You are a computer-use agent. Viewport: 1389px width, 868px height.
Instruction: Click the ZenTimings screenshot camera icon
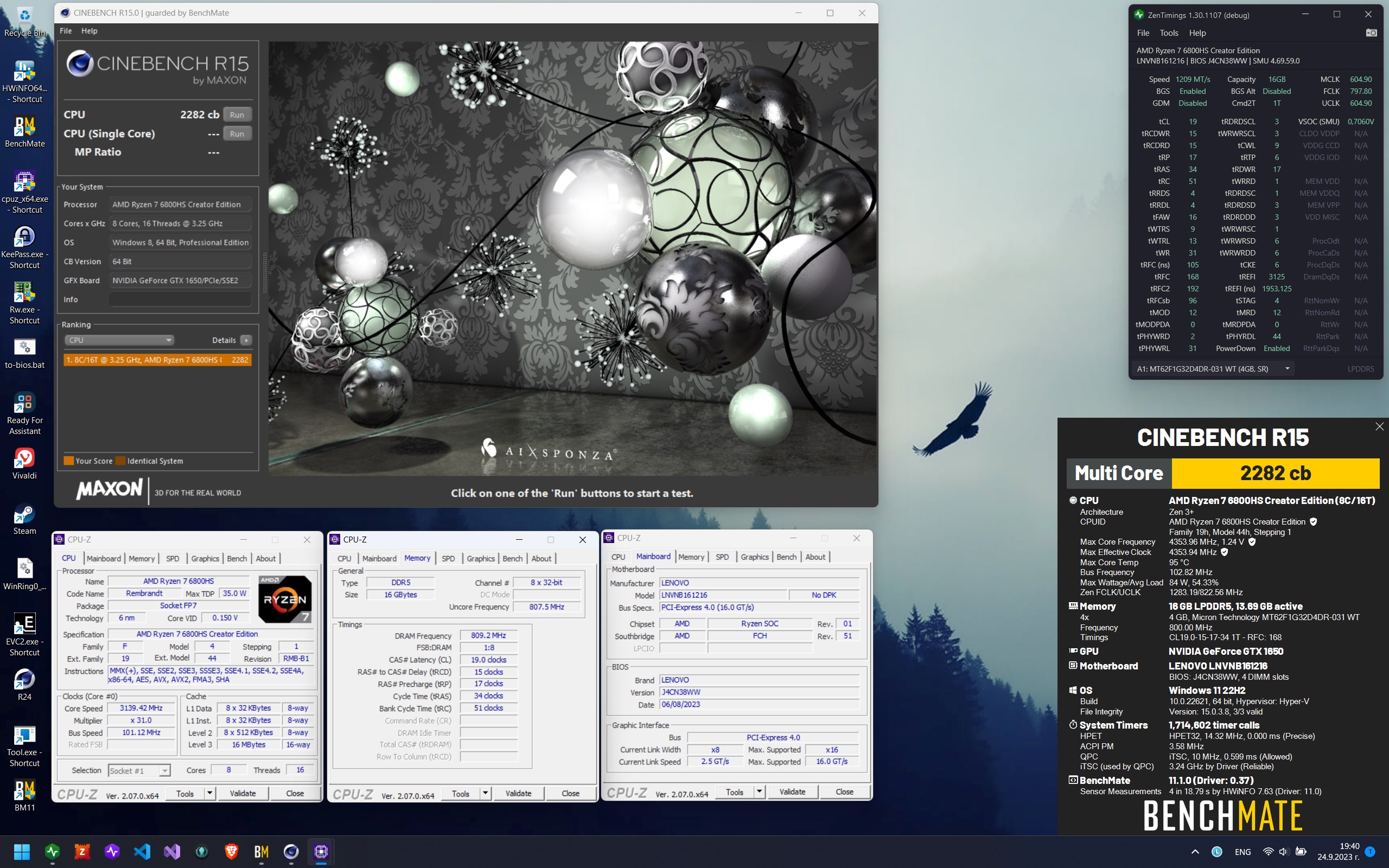pos(1371,33)
